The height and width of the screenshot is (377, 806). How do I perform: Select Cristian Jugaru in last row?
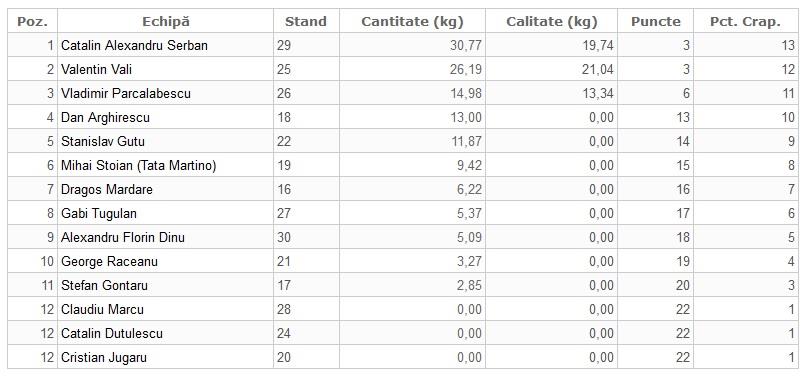coord(104,357)
